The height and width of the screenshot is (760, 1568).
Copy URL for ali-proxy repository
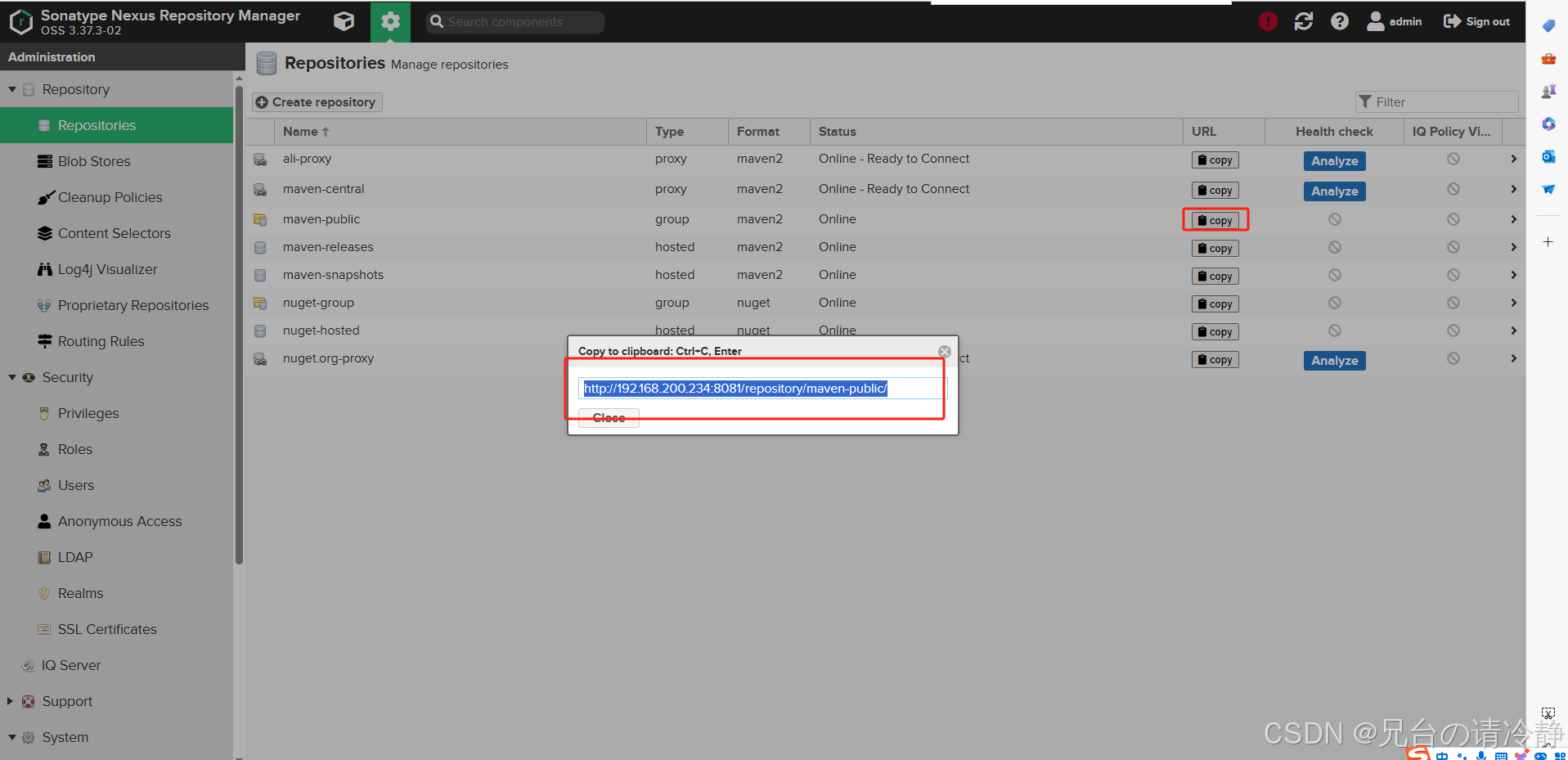[1215, 160]
